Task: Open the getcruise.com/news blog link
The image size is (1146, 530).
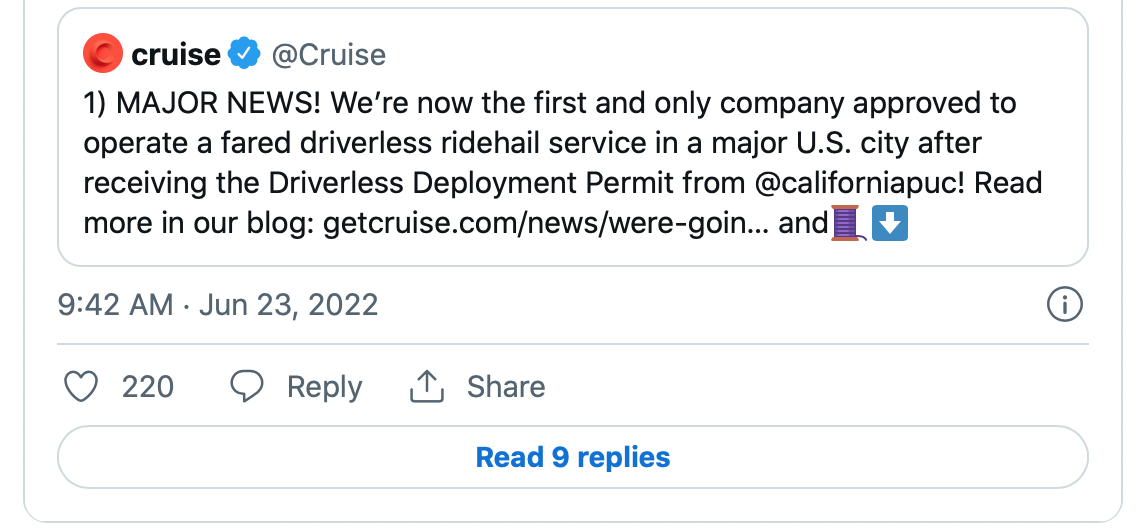Action: tap(546, 223)
